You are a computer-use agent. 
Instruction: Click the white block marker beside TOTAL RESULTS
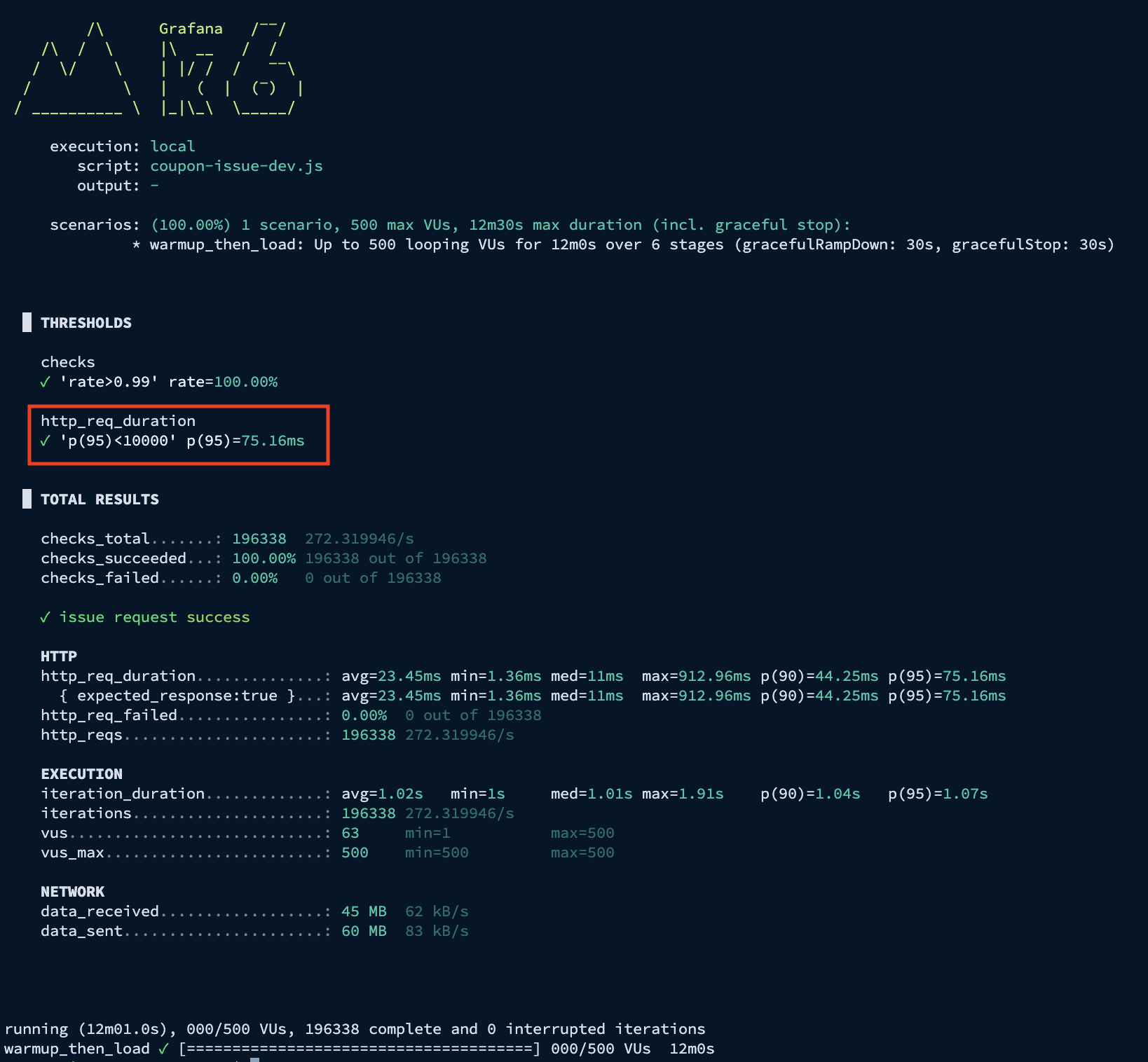(x=27, y=499)
